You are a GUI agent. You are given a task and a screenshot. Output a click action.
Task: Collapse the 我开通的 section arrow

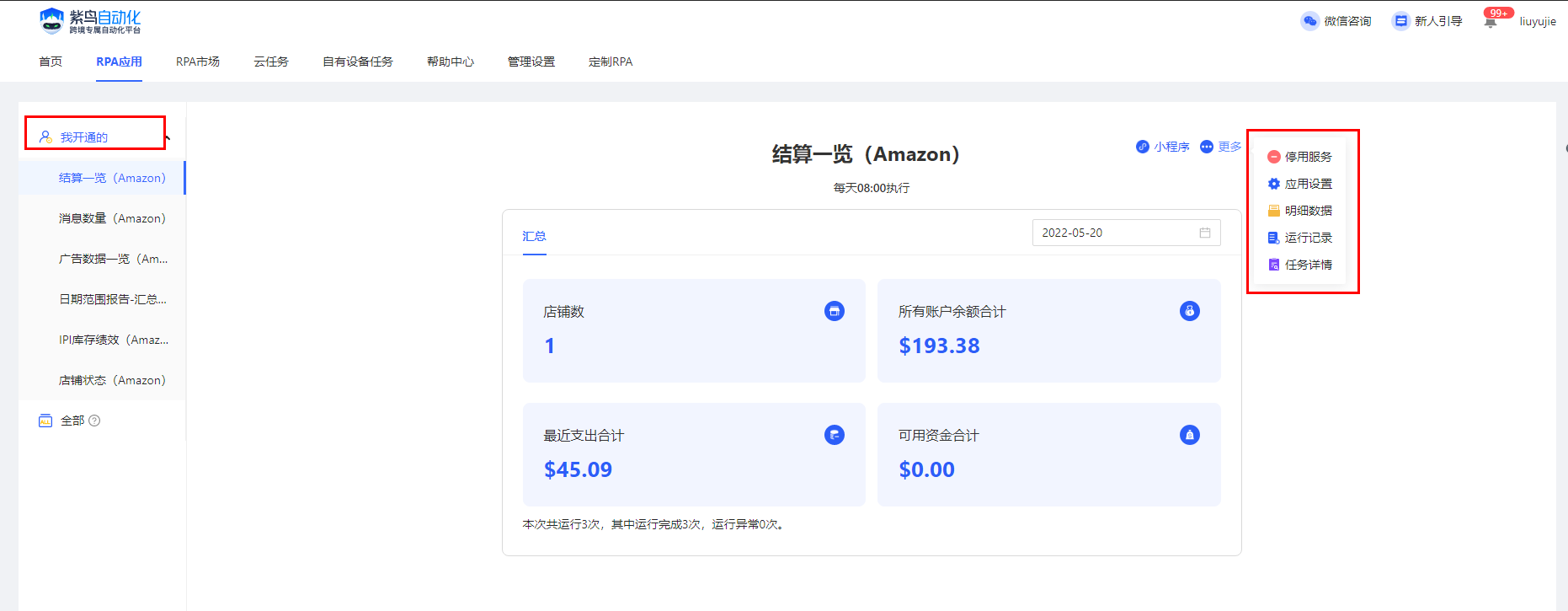coord(168,137)
